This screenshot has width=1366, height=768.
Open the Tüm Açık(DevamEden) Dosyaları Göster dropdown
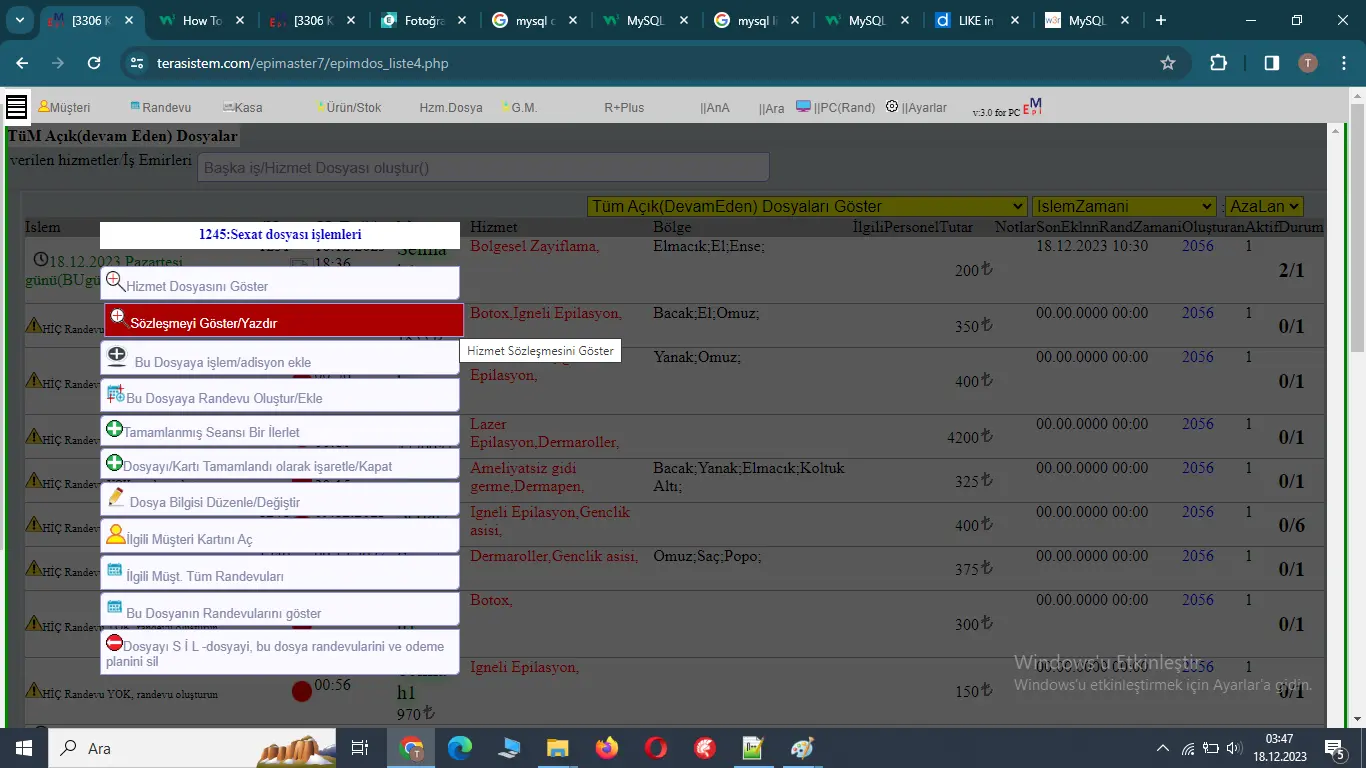click(807, 206)
